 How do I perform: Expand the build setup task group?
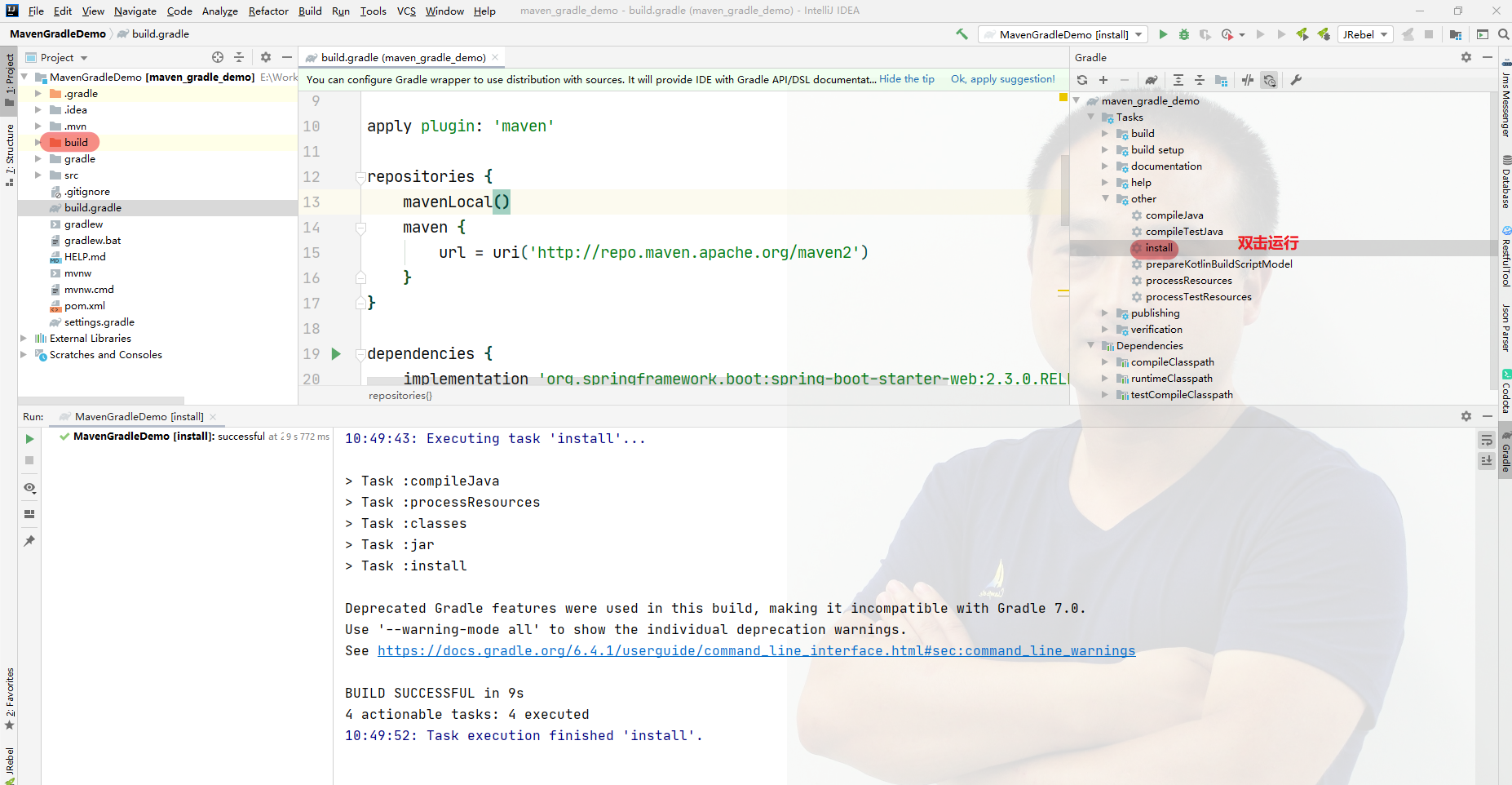(x=1105, y=149)
